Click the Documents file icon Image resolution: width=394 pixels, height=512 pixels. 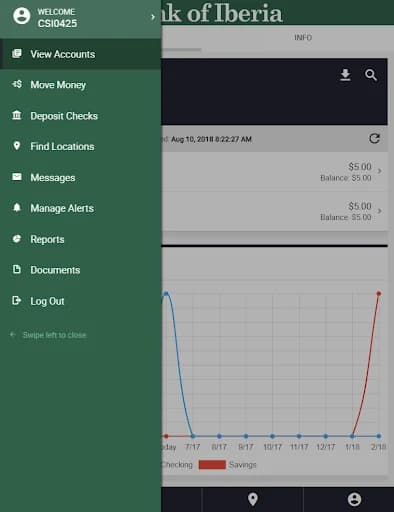pos(17,269)
